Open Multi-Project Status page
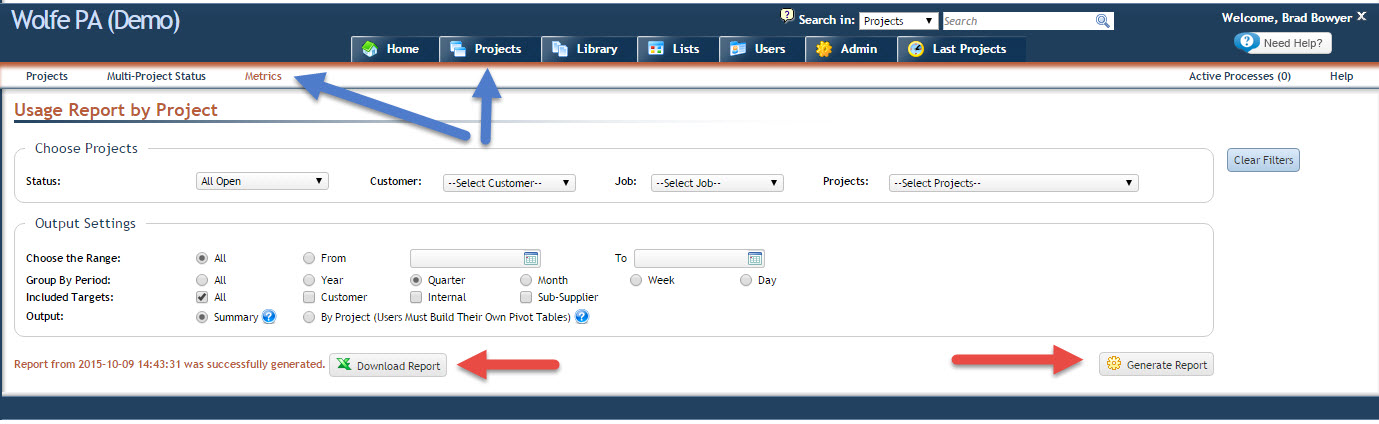This screenshot has width=1379, height=424. [x=156, y=76]
